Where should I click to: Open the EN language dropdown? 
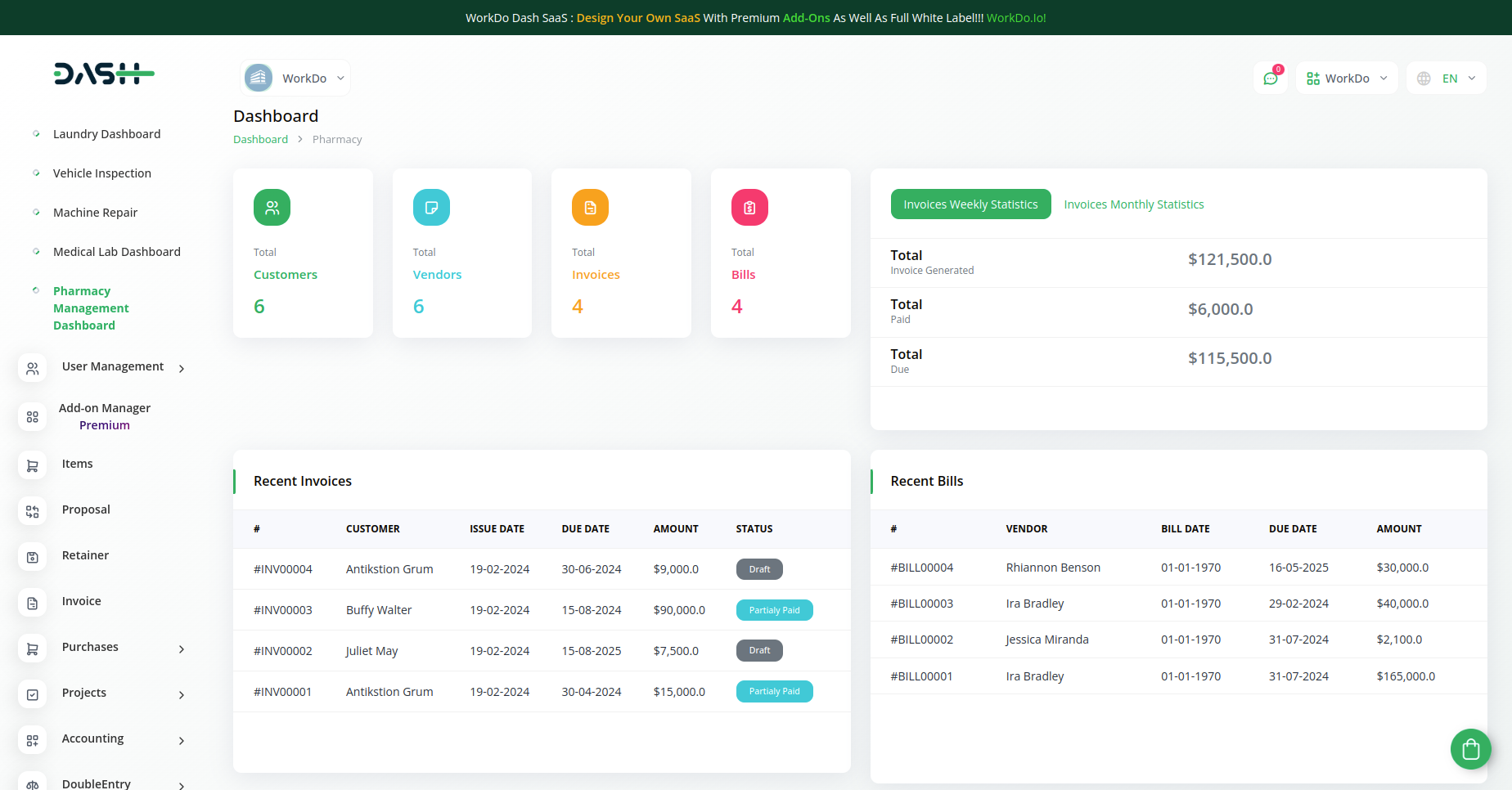(1447, 79)
